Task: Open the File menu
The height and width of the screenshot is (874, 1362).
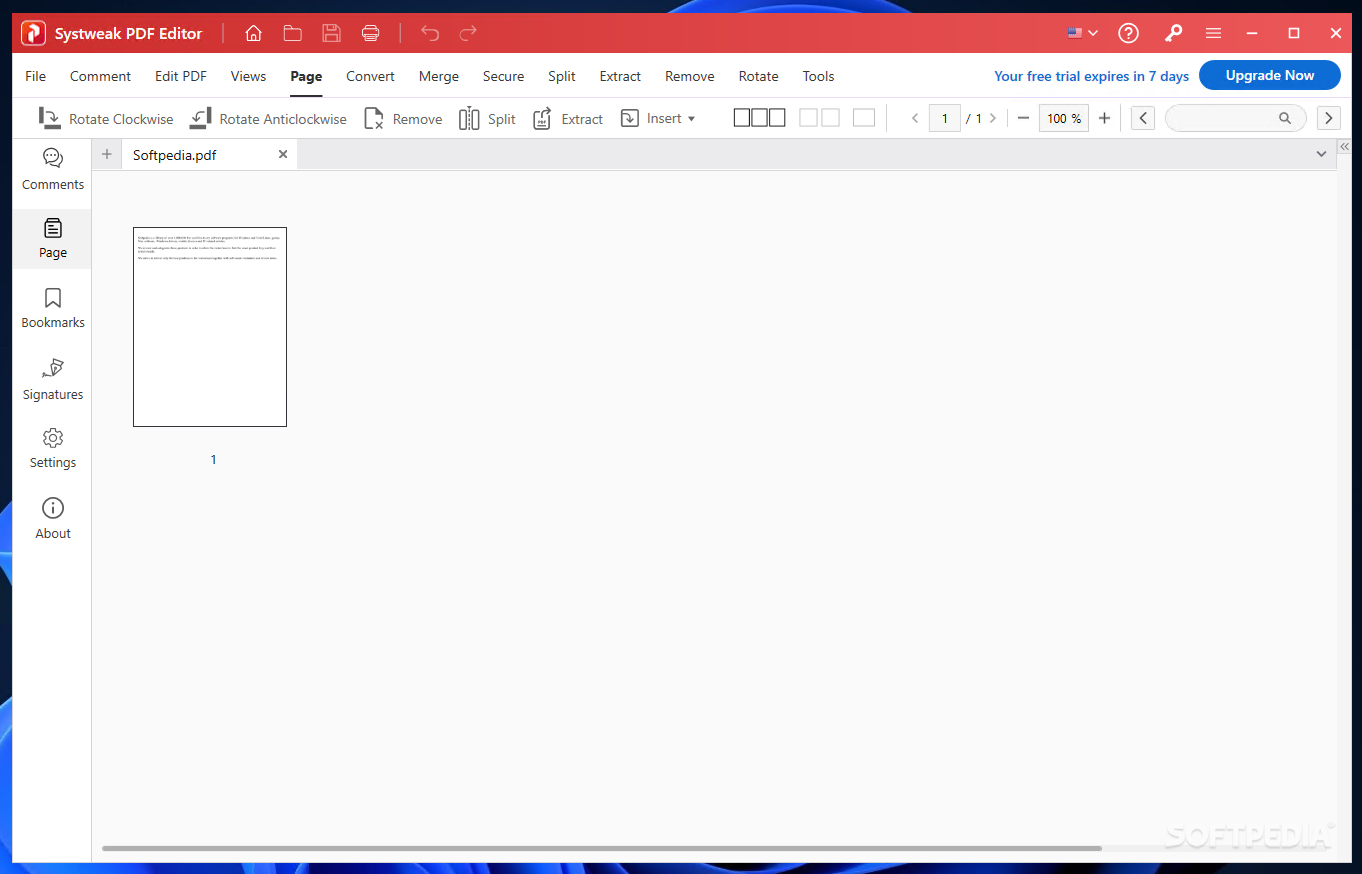Action: (x=35, y=76)
